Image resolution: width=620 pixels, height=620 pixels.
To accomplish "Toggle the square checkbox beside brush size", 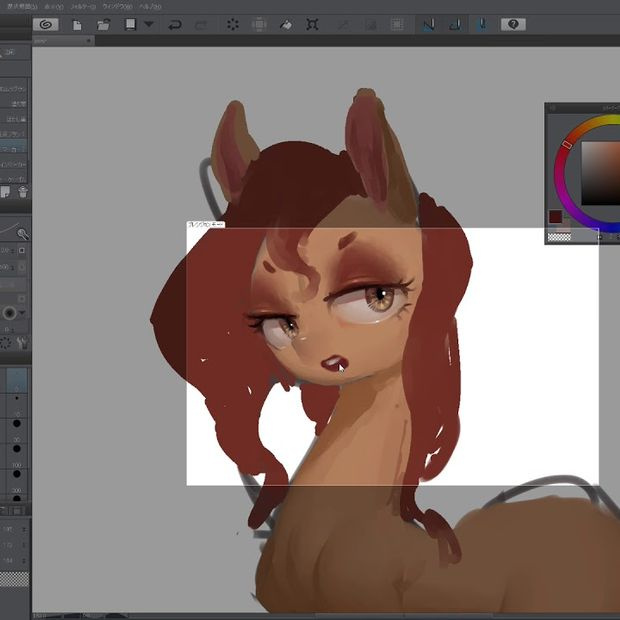I will (22, 250).
